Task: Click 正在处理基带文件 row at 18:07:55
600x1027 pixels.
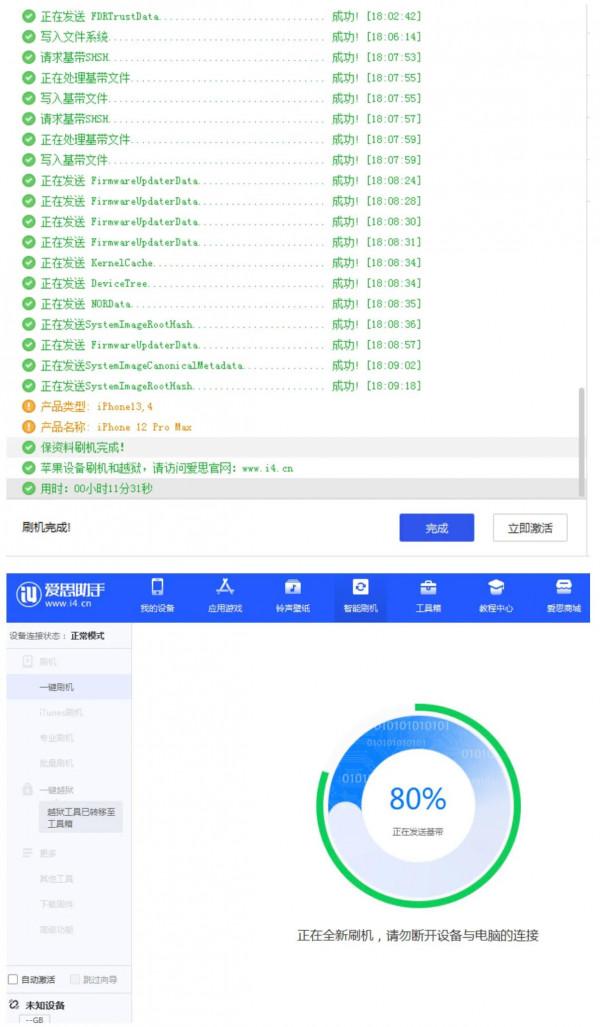Action: click(x=221, y=77)
